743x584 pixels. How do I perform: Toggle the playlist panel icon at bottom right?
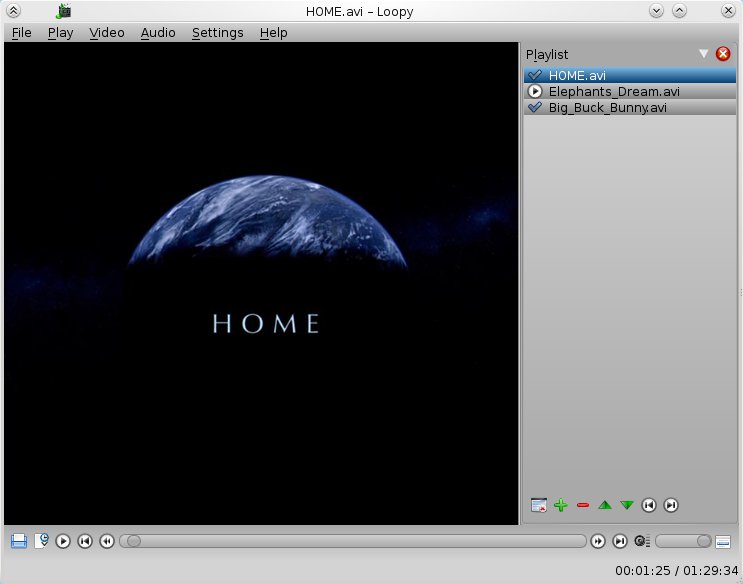pyautogui.click(x=723, y=541)
